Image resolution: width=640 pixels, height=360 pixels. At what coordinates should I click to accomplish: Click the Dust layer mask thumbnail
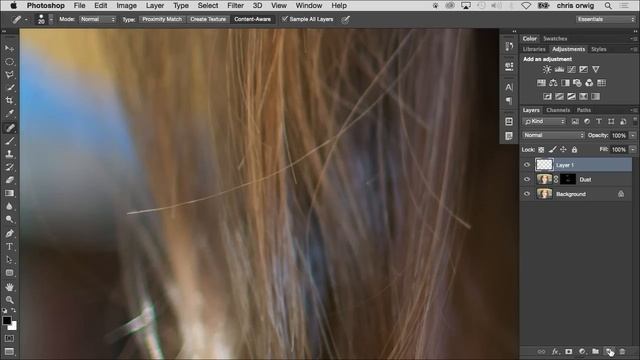tap(568, 179)
